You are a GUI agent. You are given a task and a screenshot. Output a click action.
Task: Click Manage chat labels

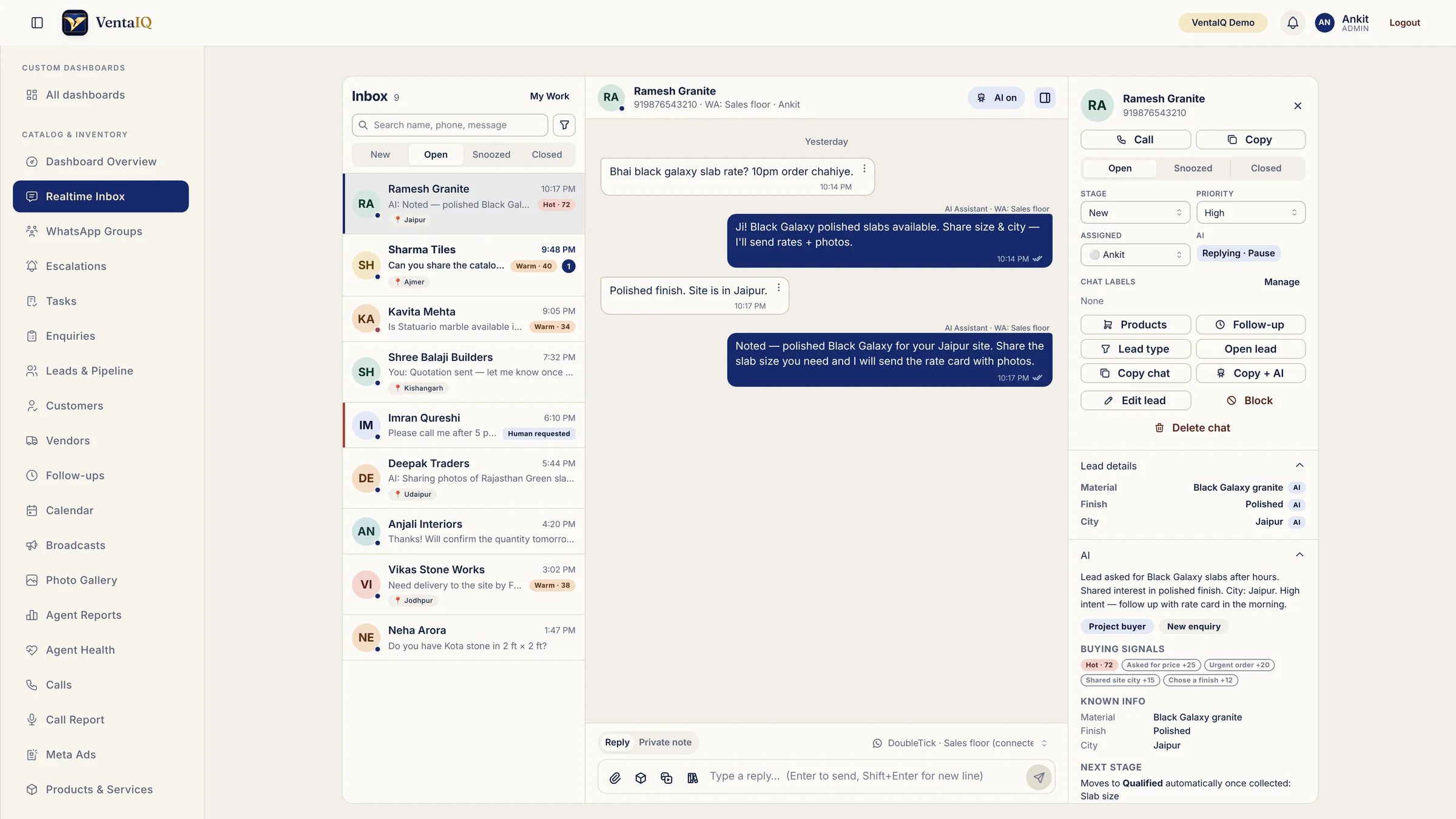click(x=1281, y=281)
